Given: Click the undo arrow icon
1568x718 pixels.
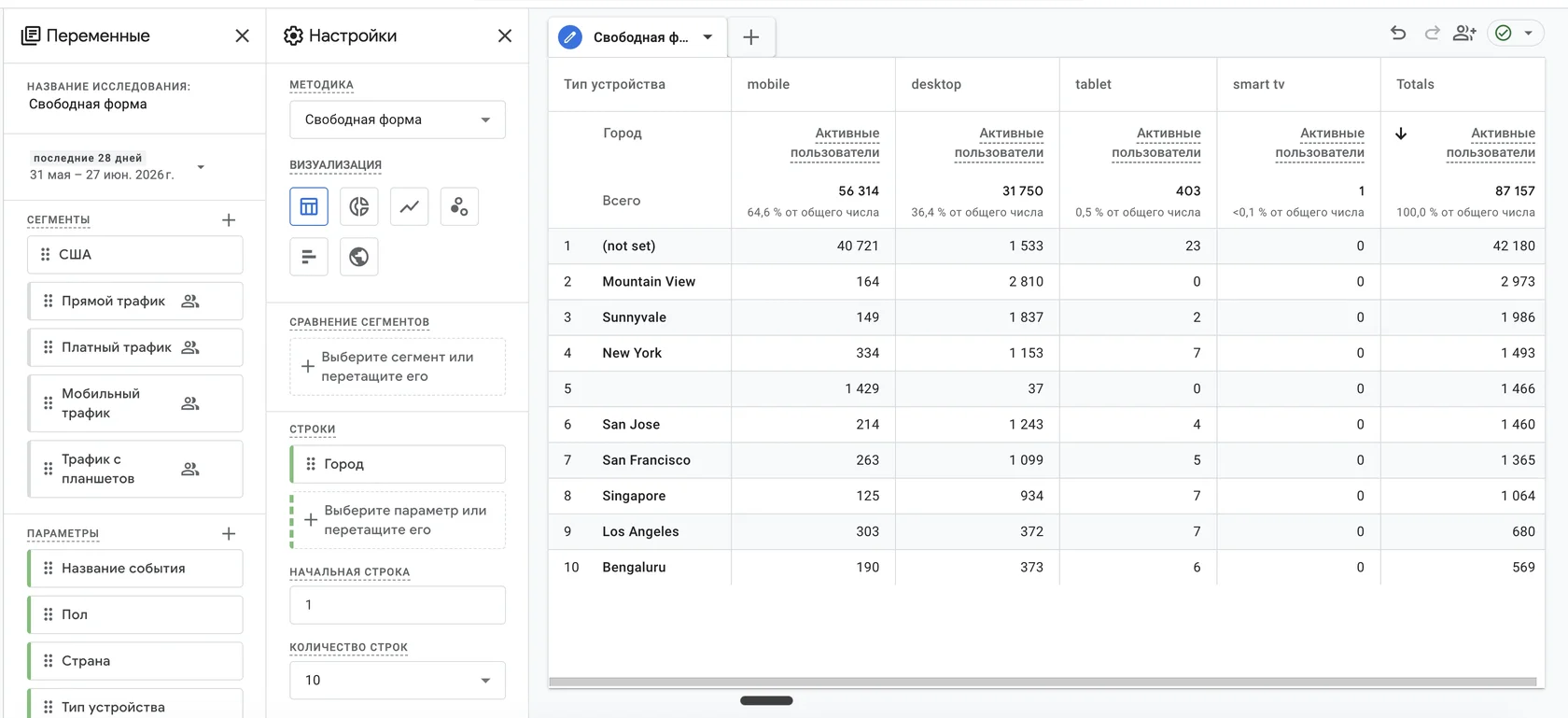Looking at the screenshot, I should tap(1398, 34).
